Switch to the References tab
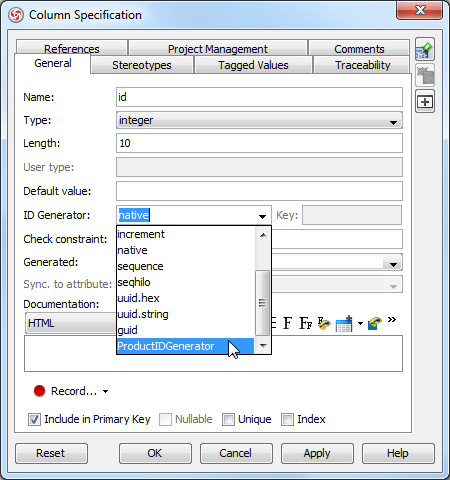The width and height of the screenshot is (450, 480). tap(72, 49)
